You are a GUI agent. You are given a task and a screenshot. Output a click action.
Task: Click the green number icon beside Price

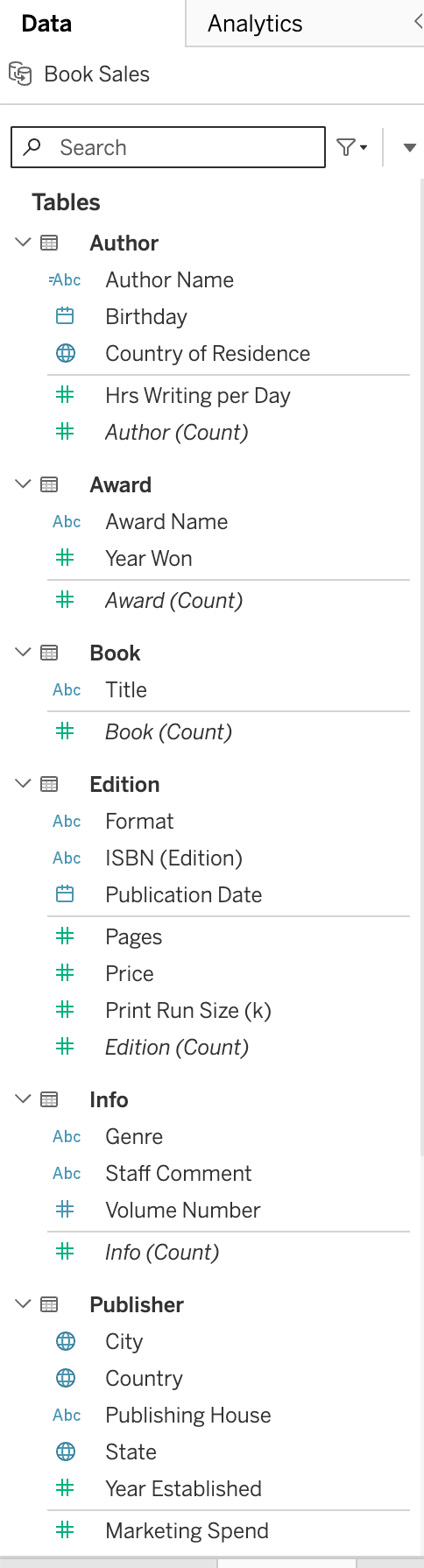tap(65, 973)
